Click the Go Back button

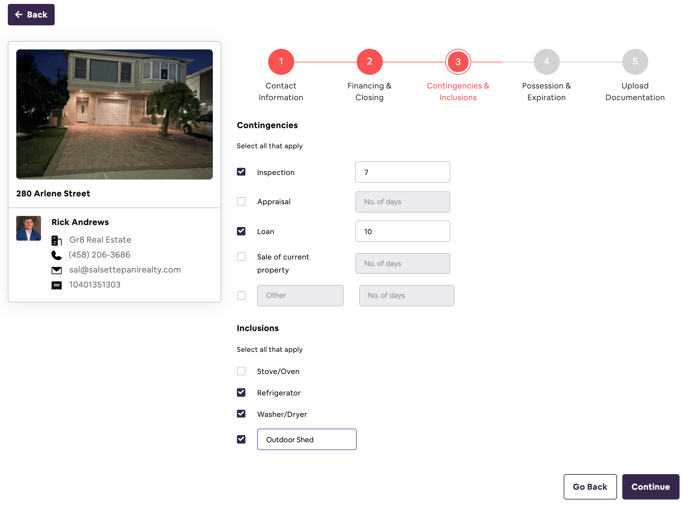(x=590, y=487)
